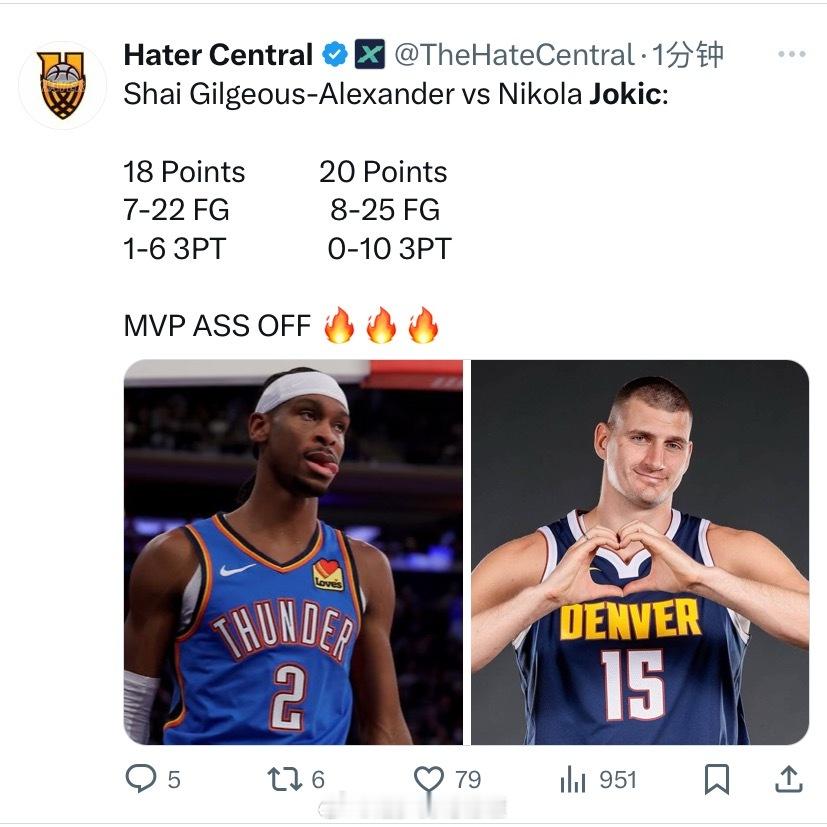Open the 1分钟 timestamp link
This screenshot has width=827, height=827.
coord(687,54)
